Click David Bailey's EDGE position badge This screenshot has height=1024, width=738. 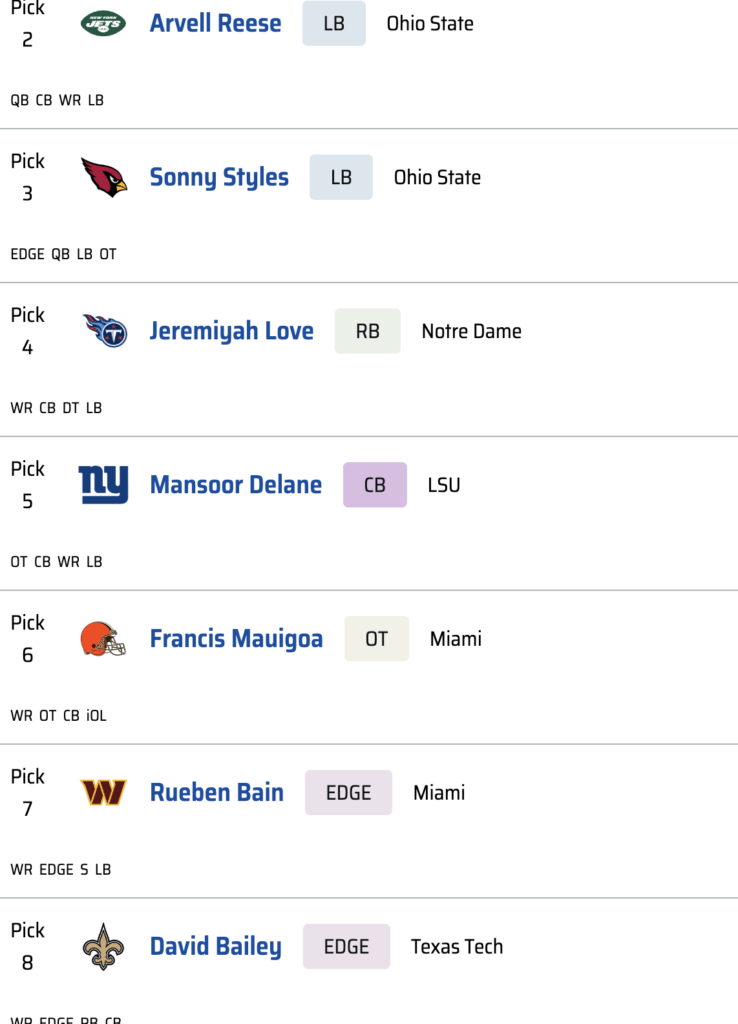click(x=347, y=947)
